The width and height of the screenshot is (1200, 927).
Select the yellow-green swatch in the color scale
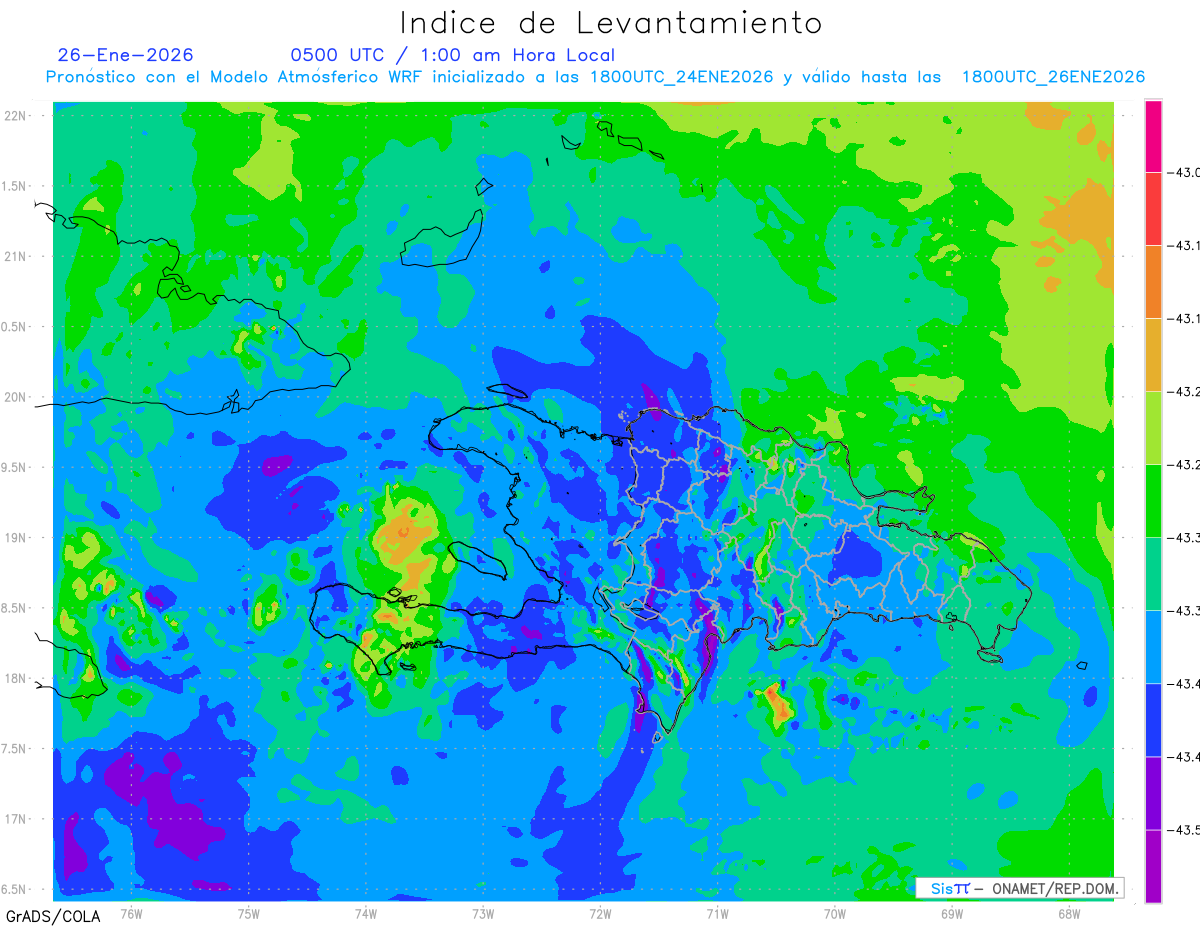pyautogui.click(x=1153, y=428)
